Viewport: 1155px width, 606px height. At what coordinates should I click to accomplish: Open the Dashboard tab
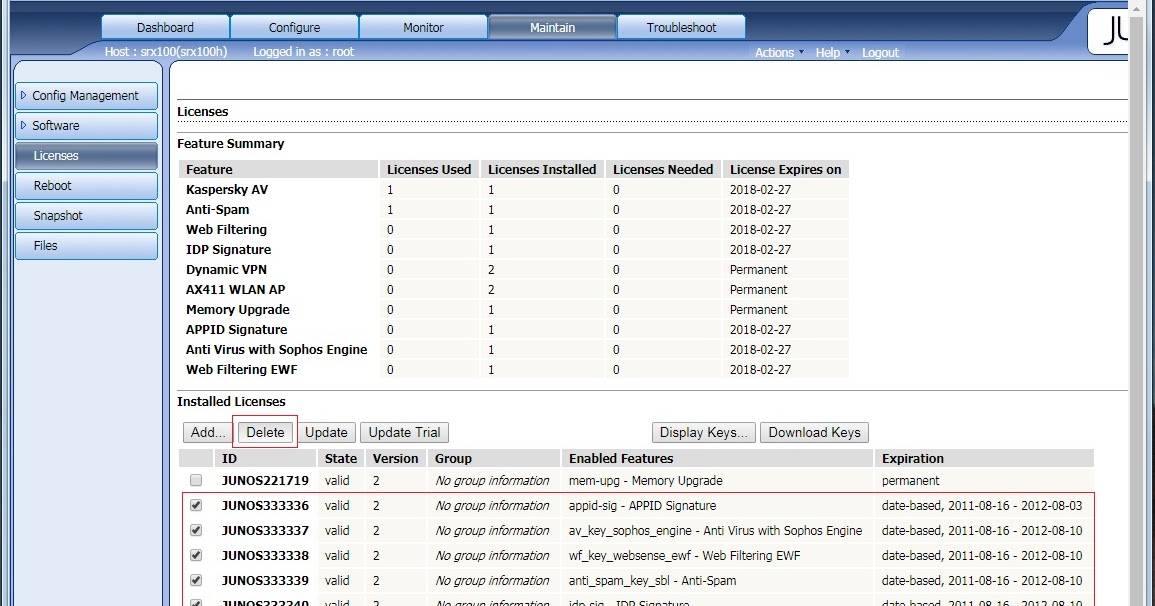click(165, 27)
